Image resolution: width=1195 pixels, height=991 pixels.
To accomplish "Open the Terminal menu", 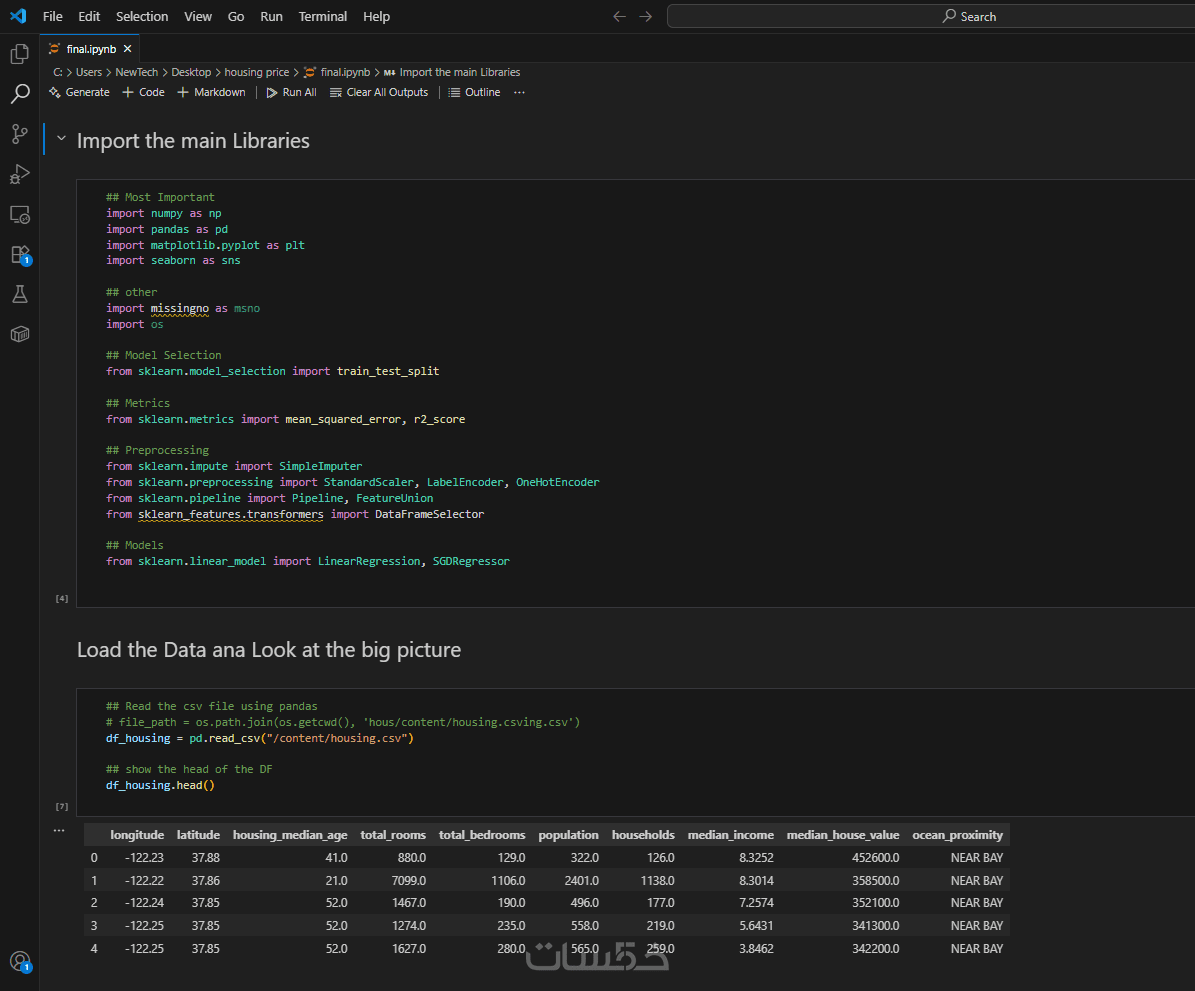I will [323, 16].
